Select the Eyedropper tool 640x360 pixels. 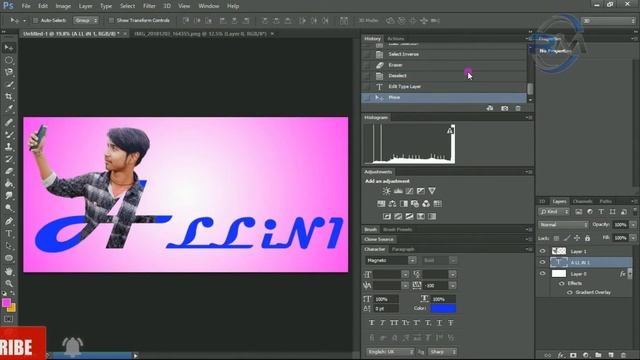tap(9, 109)
